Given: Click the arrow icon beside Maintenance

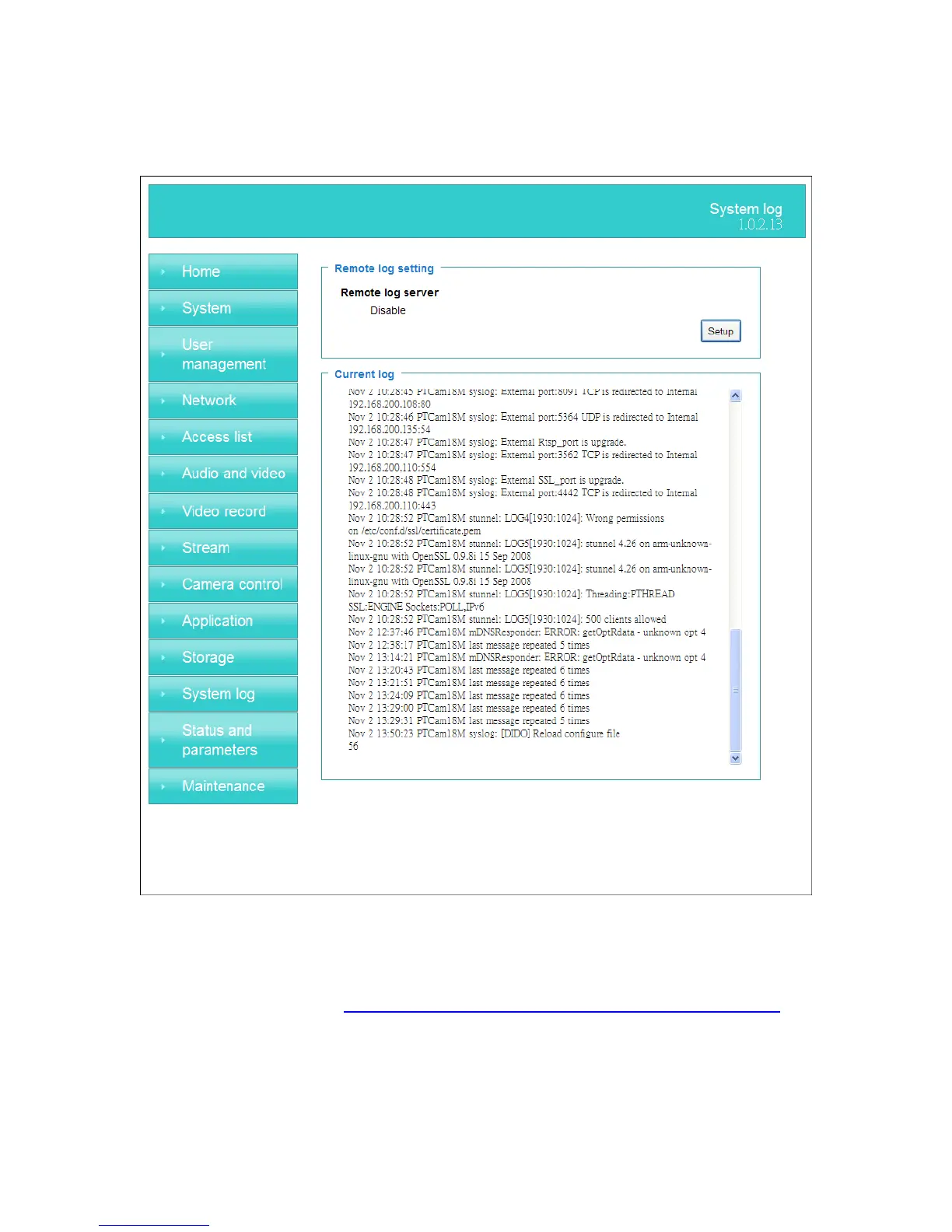Looking at the screenshot, I should click(163, 787).
